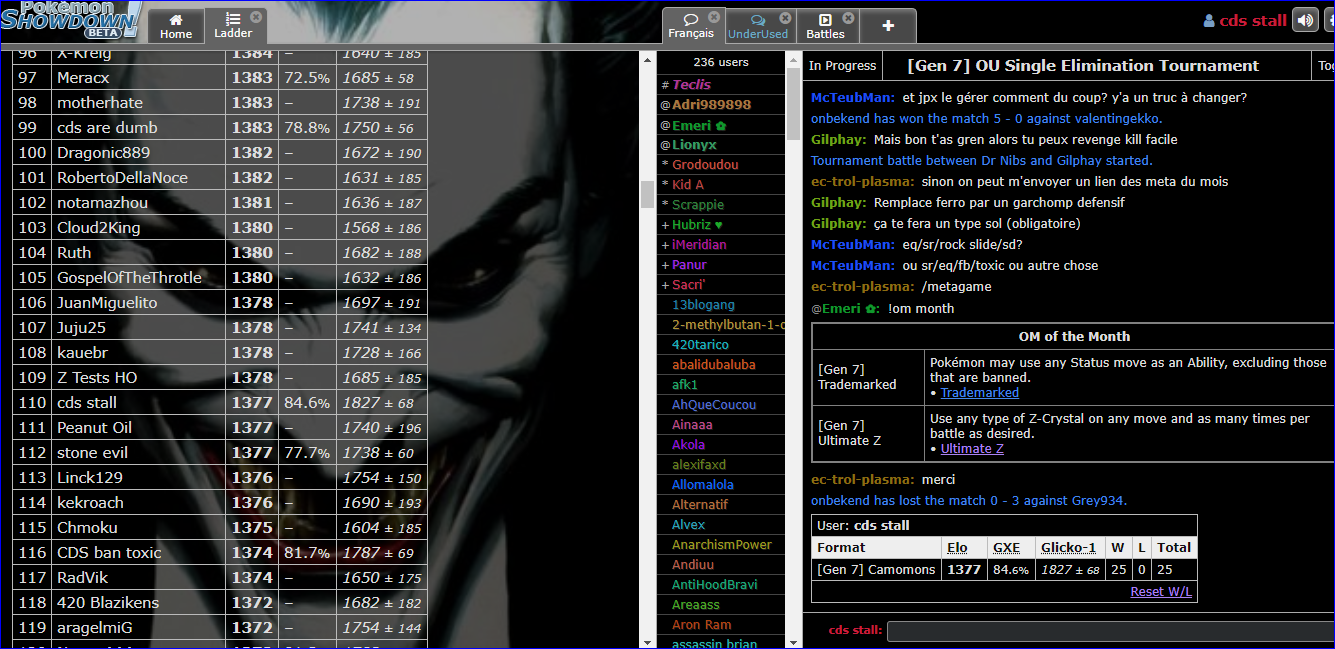1335x649 pixels.
Task: Click the motherhate ladder row
Action: (x=220, y=103)
